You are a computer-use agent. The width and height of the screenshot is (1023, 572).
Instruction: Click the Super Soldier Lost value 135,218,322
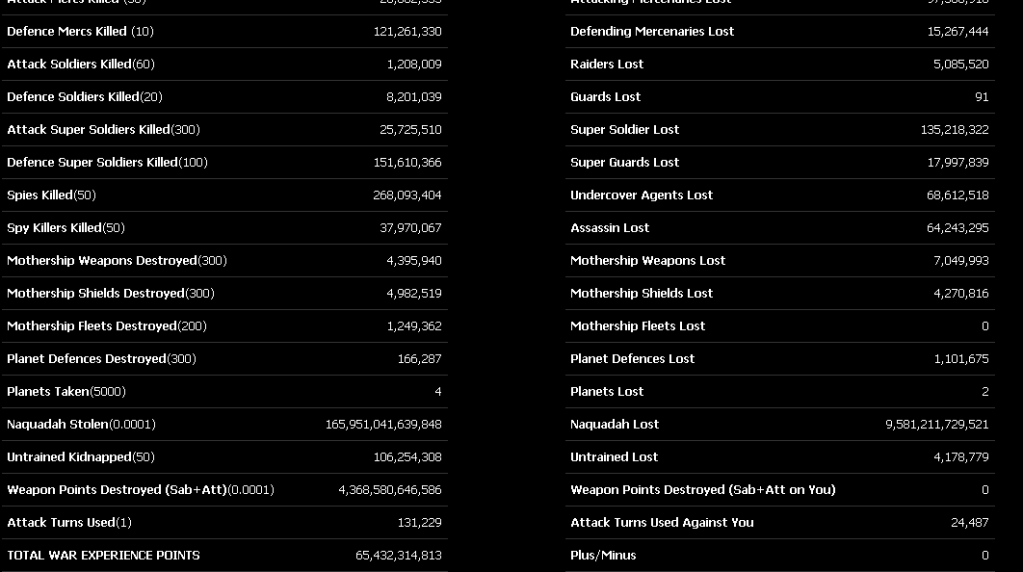click(954, 130)
